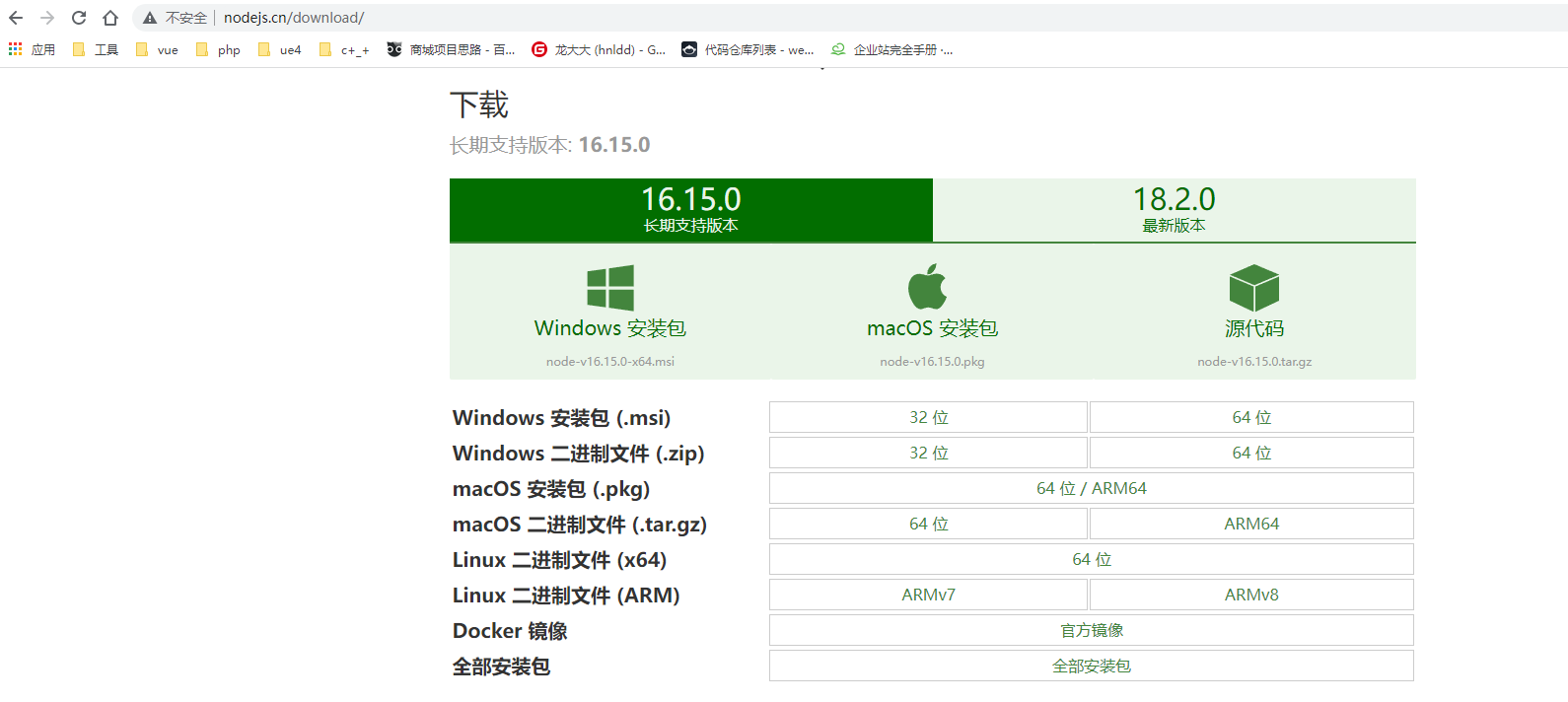Open the 商城项目思路 bookmark
1568x702 pixels.
pos(451,49)
